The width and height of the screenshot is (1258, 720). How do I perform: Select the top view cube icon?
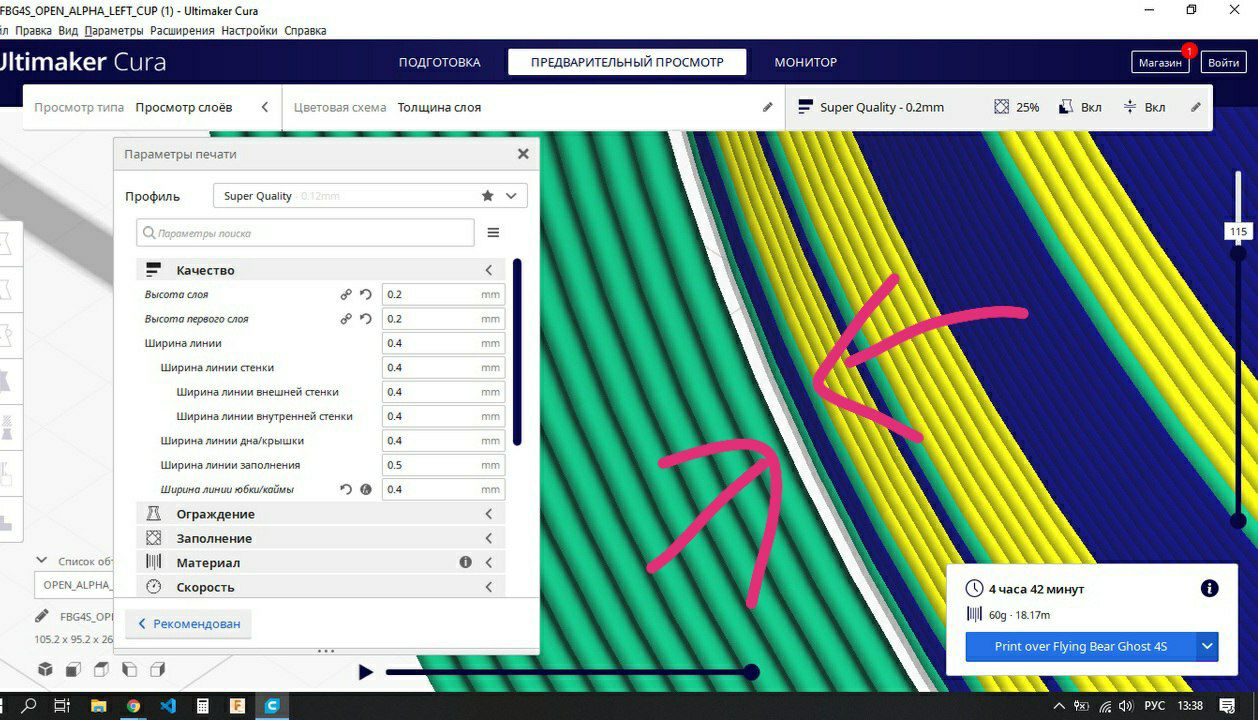pos(101,669)
